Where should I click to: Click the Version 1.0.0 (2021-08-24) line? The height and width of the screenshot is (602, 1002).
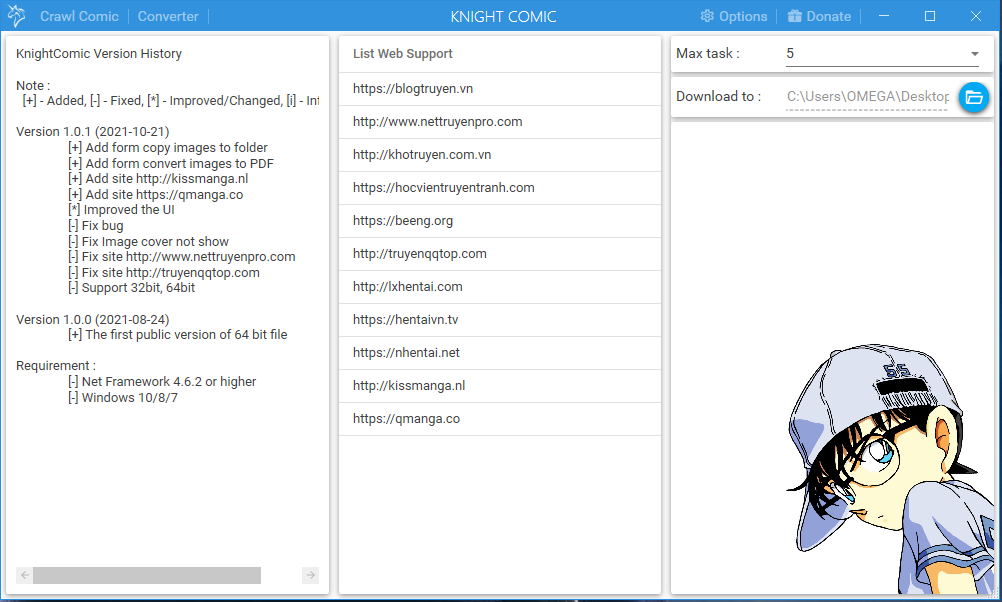tap(93, 320)
